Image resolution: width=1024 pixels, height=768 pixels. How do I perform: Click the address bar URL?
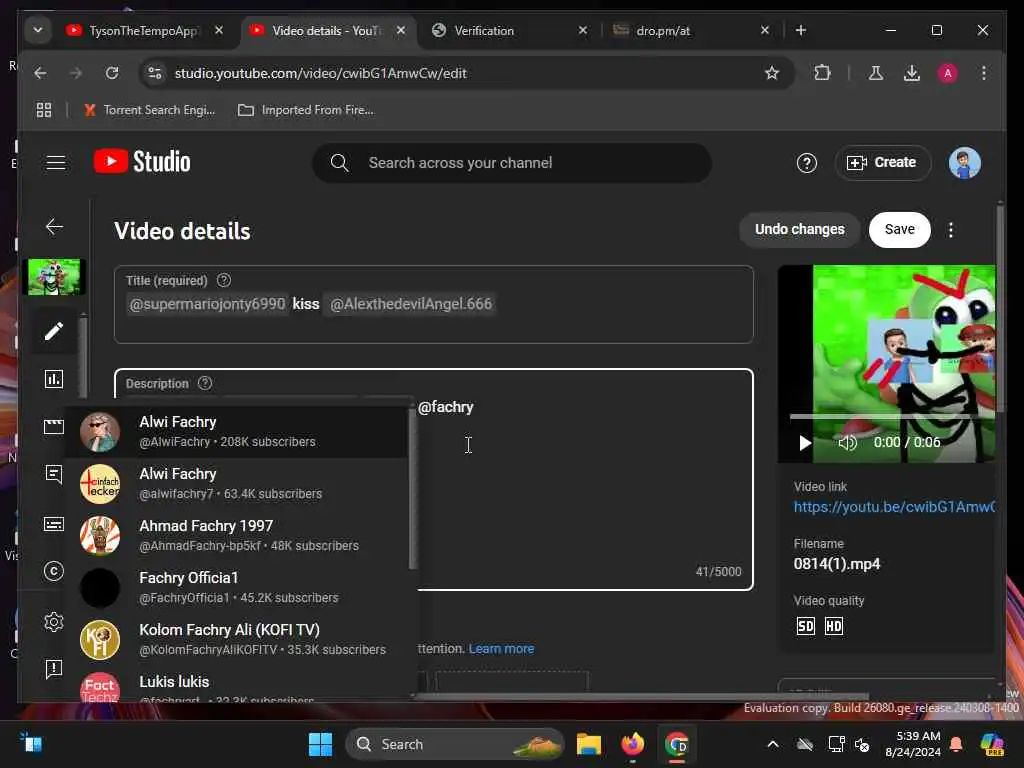coord(320,73)
